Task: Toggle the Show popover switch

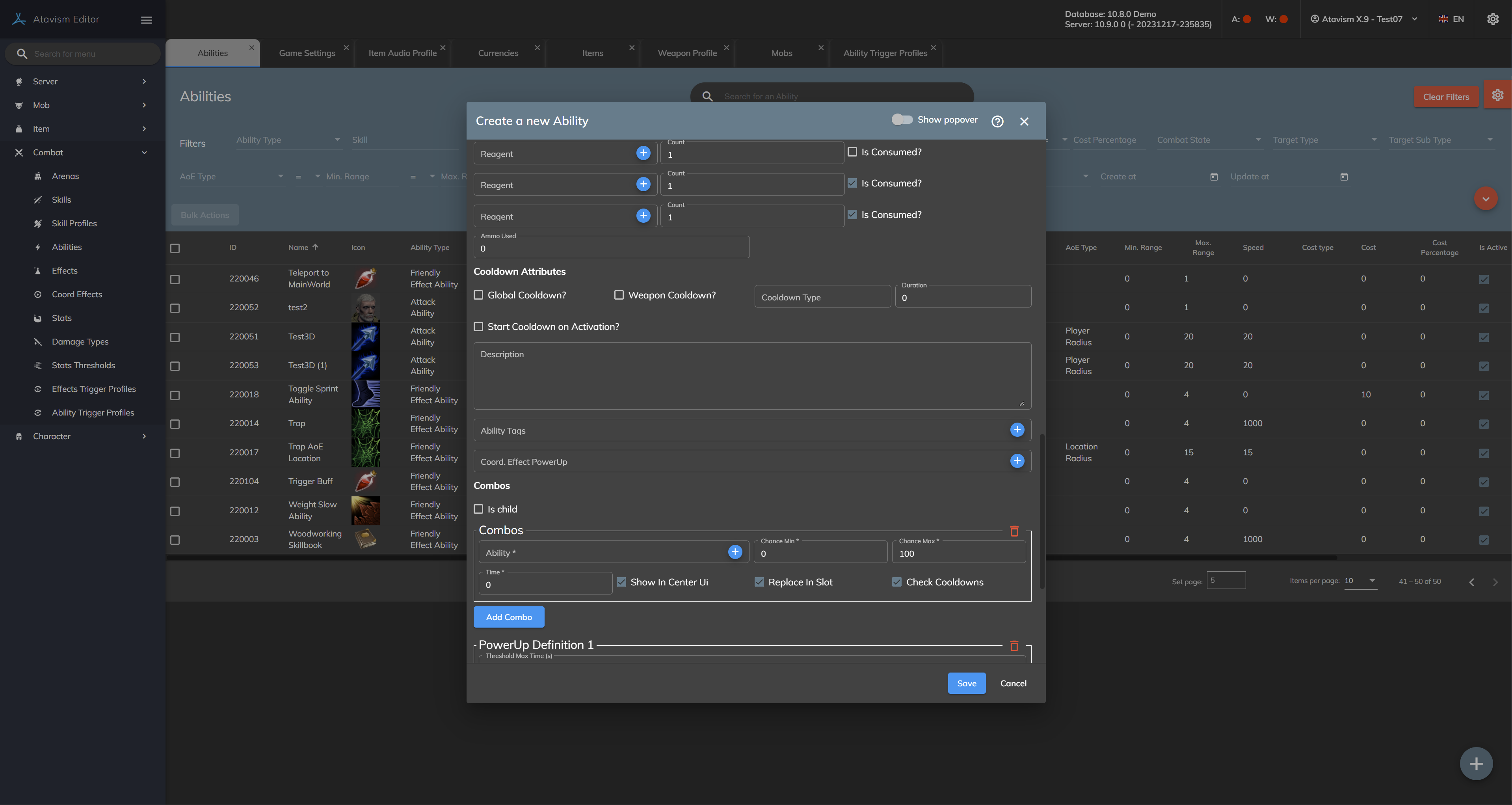Action: pos(902,120)
